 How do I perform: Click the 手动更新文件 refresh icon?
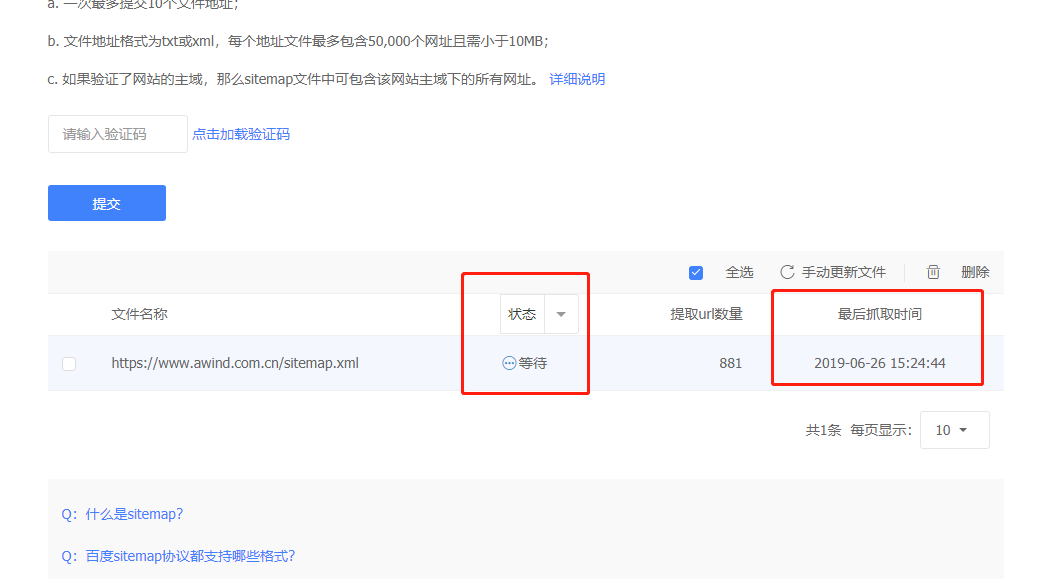click(787, 272)
